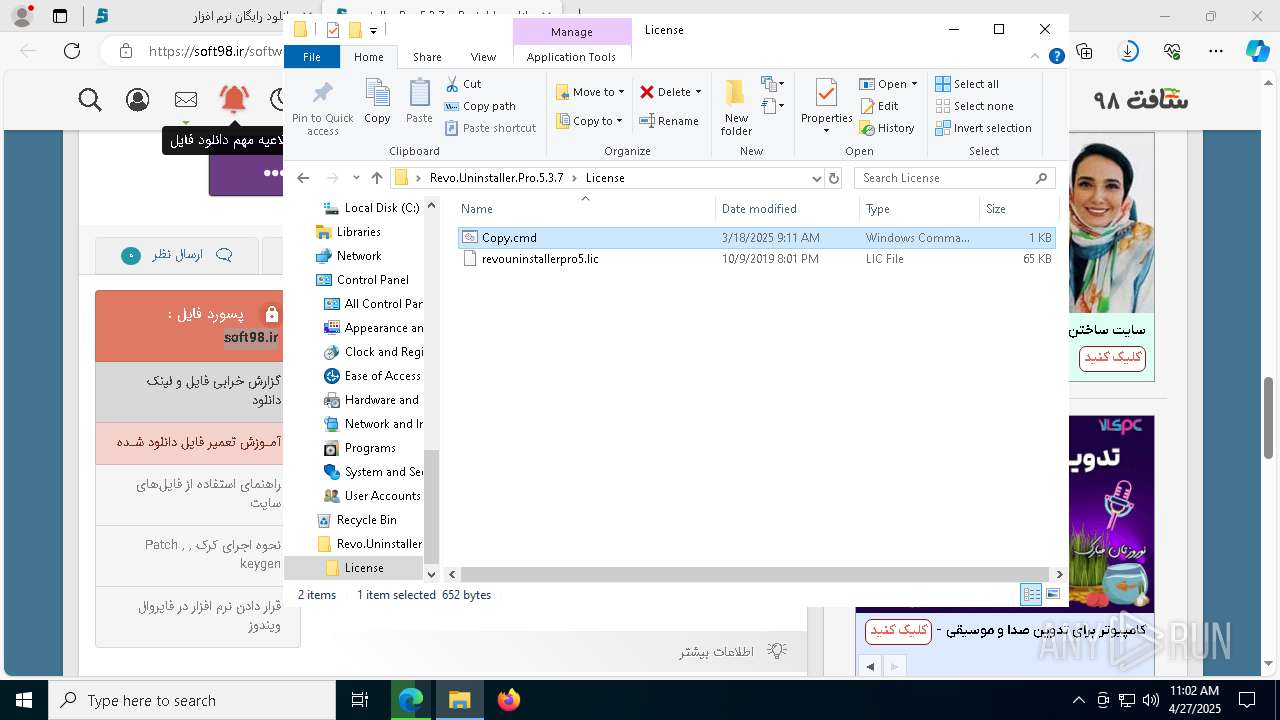The image size is (1280, 720).
Task: Select Programs in navigation pane
Action: pyautogui.click(x=370, y=448)
